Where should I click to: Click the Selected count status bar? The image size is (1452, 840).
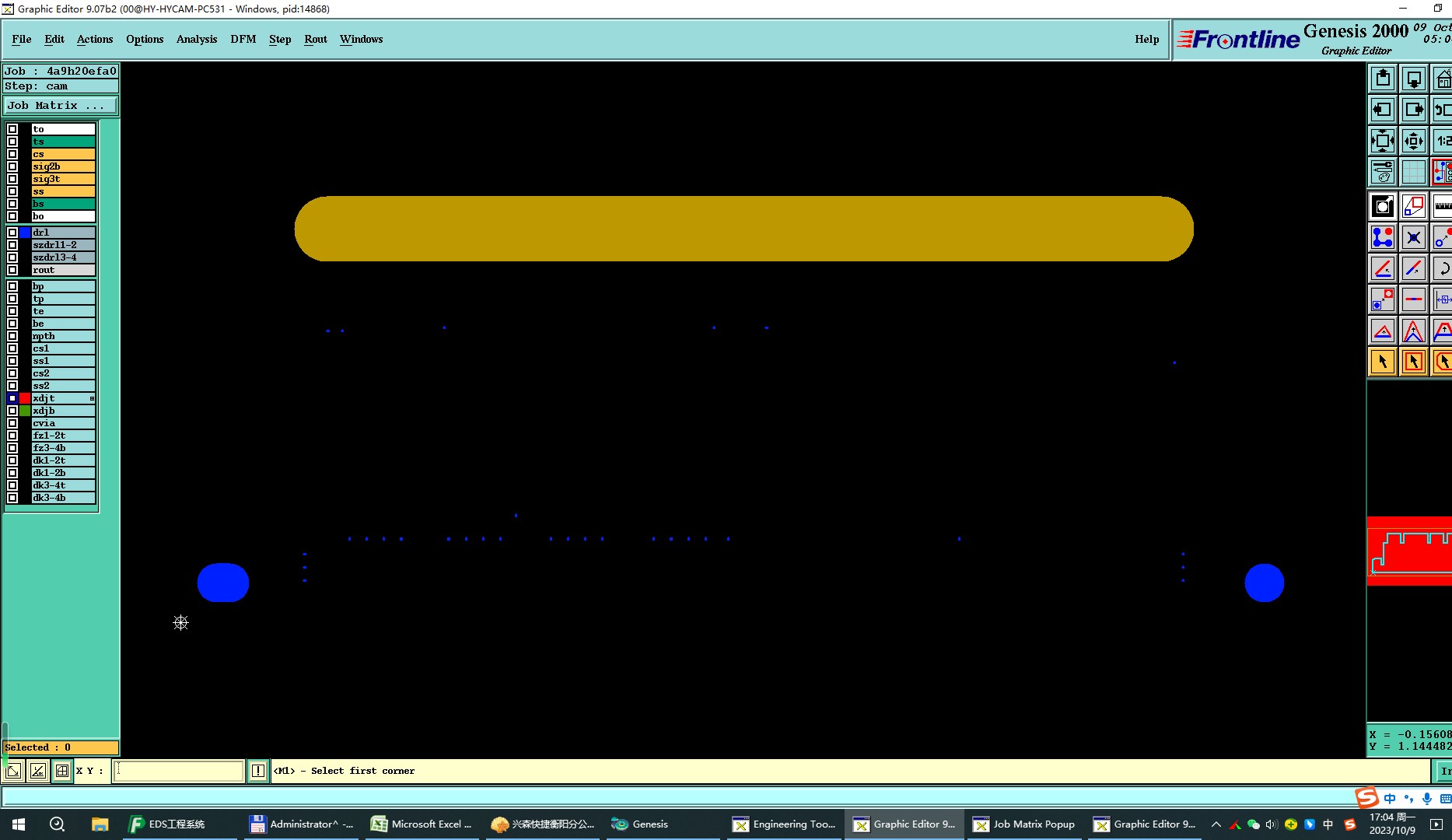[61, 747]
